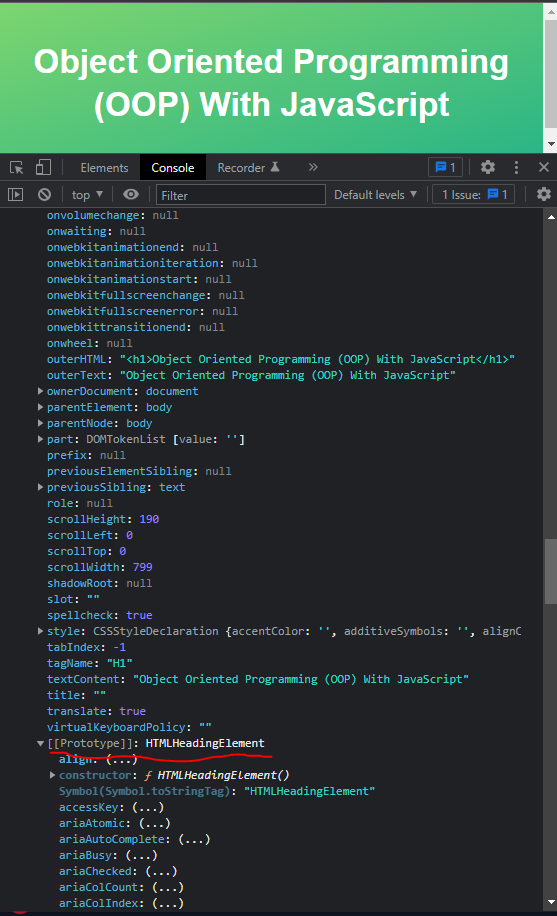Screen dimensions: 557x916
Task: Select the Symbol.toStringTag line
Action: [x=217, y=791]
